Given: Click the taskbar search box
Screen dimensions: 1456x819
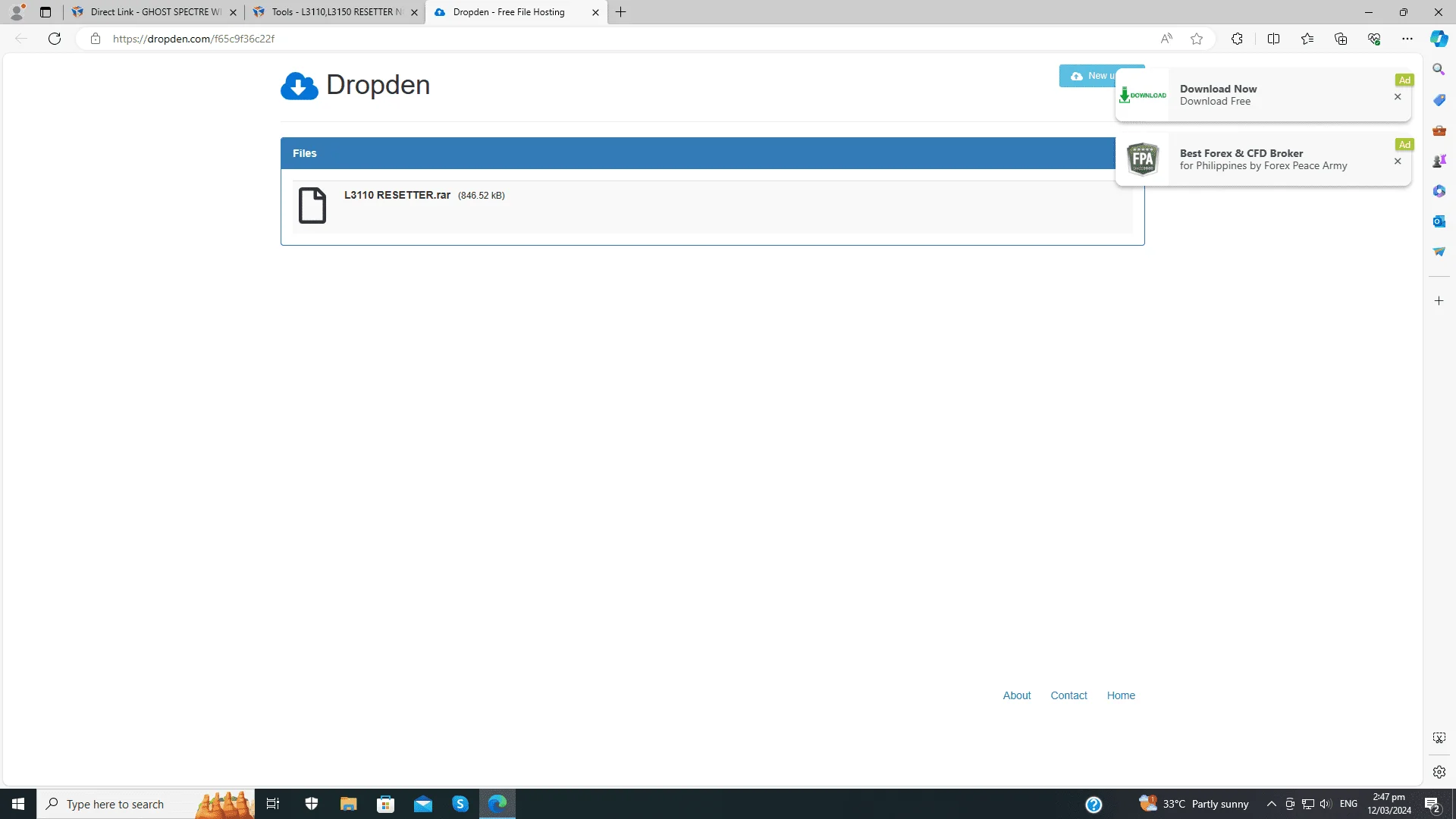Looking at the screenshot, I should (146, 804).
